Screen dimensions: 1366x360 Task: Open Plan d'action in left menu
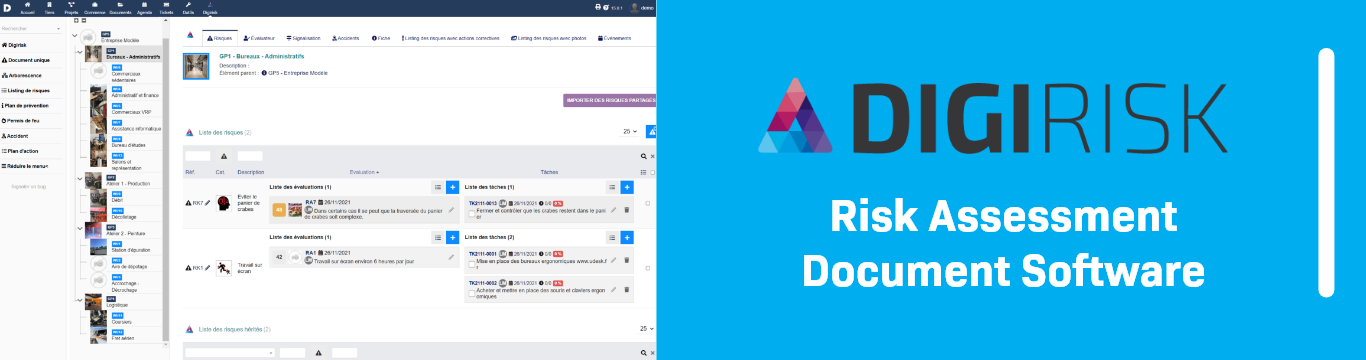[x=21, y=150]
